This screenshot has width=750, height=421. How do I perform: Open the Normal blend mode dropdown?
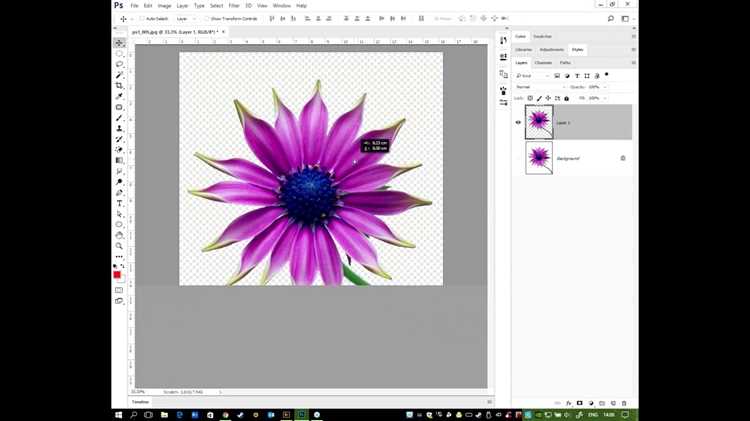(x=540, y=87)
